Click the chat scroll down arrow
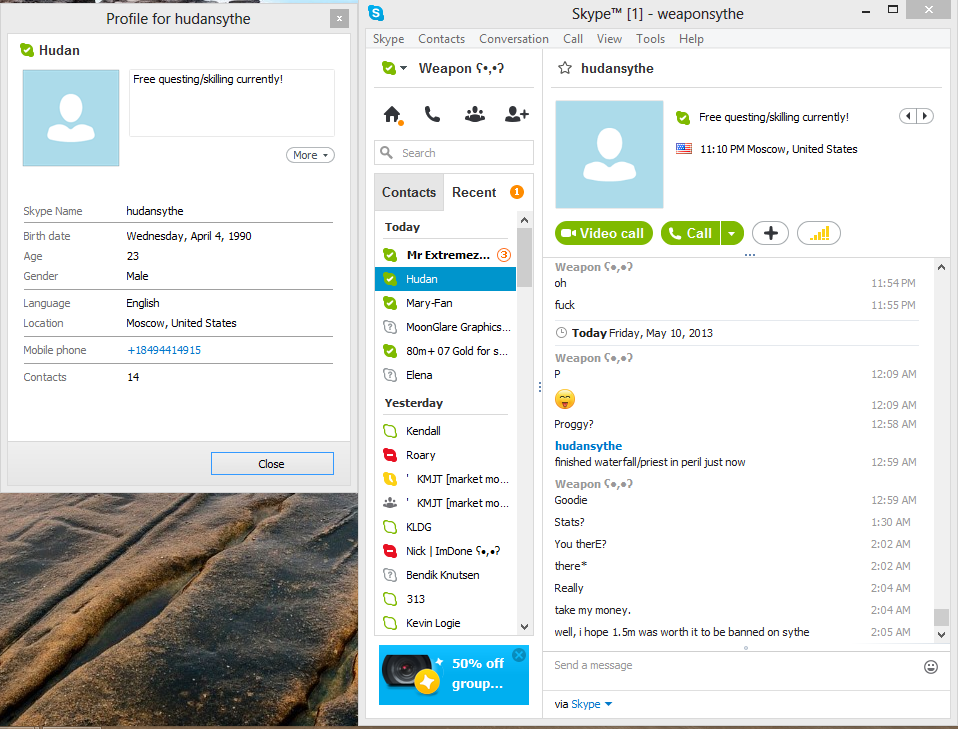This screenshot has height=729, width=958. point(942,634)
